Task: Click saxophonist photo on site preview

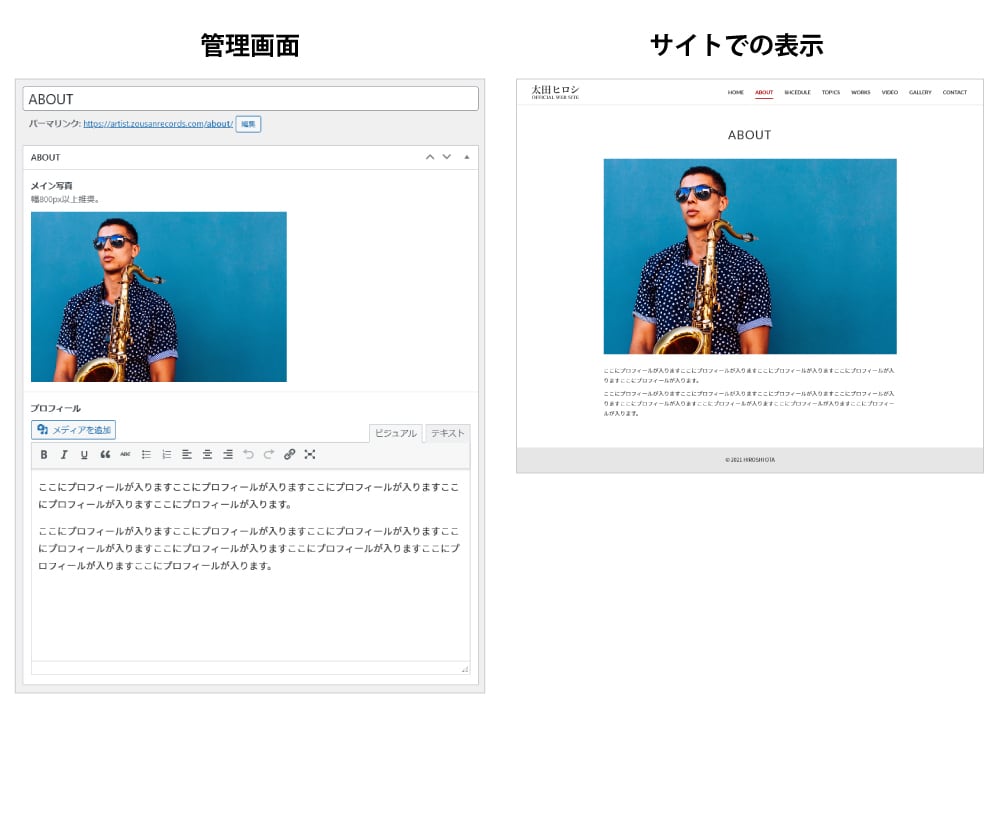Action: pyautogui.click(x=750, y=256)
